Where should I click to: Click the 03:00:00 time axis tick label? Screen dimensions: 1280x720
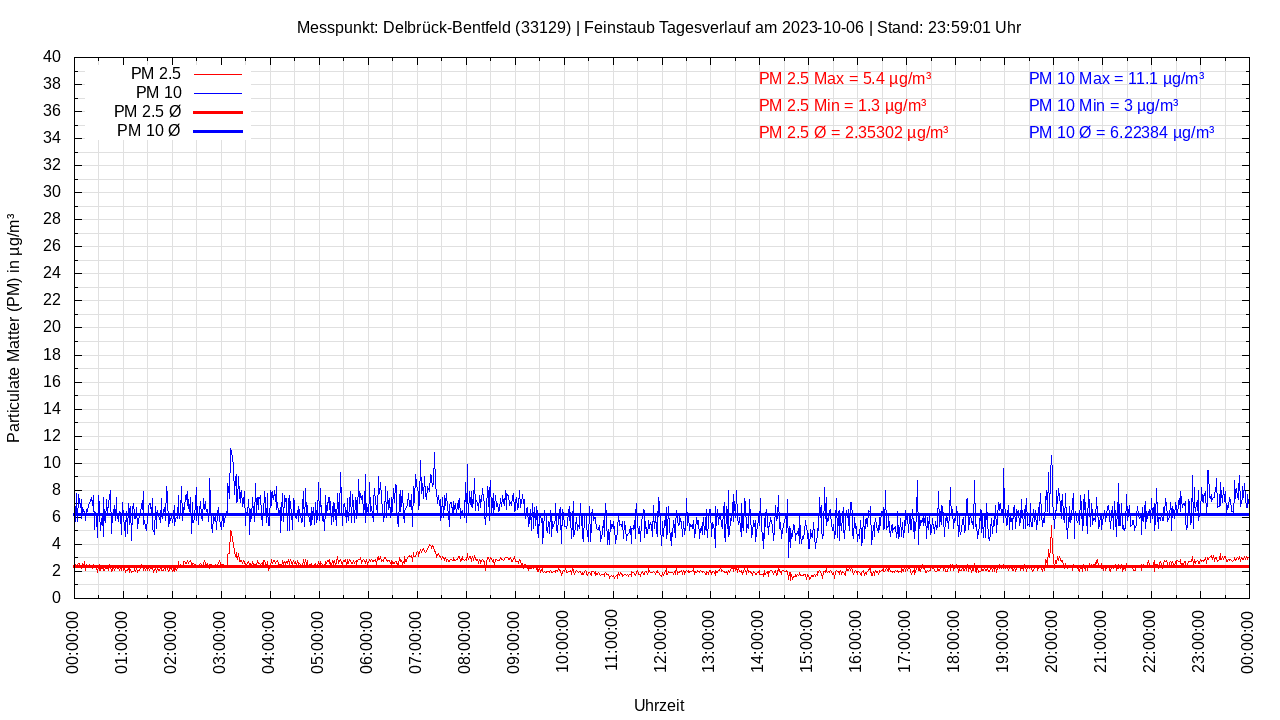click(220, 640)
